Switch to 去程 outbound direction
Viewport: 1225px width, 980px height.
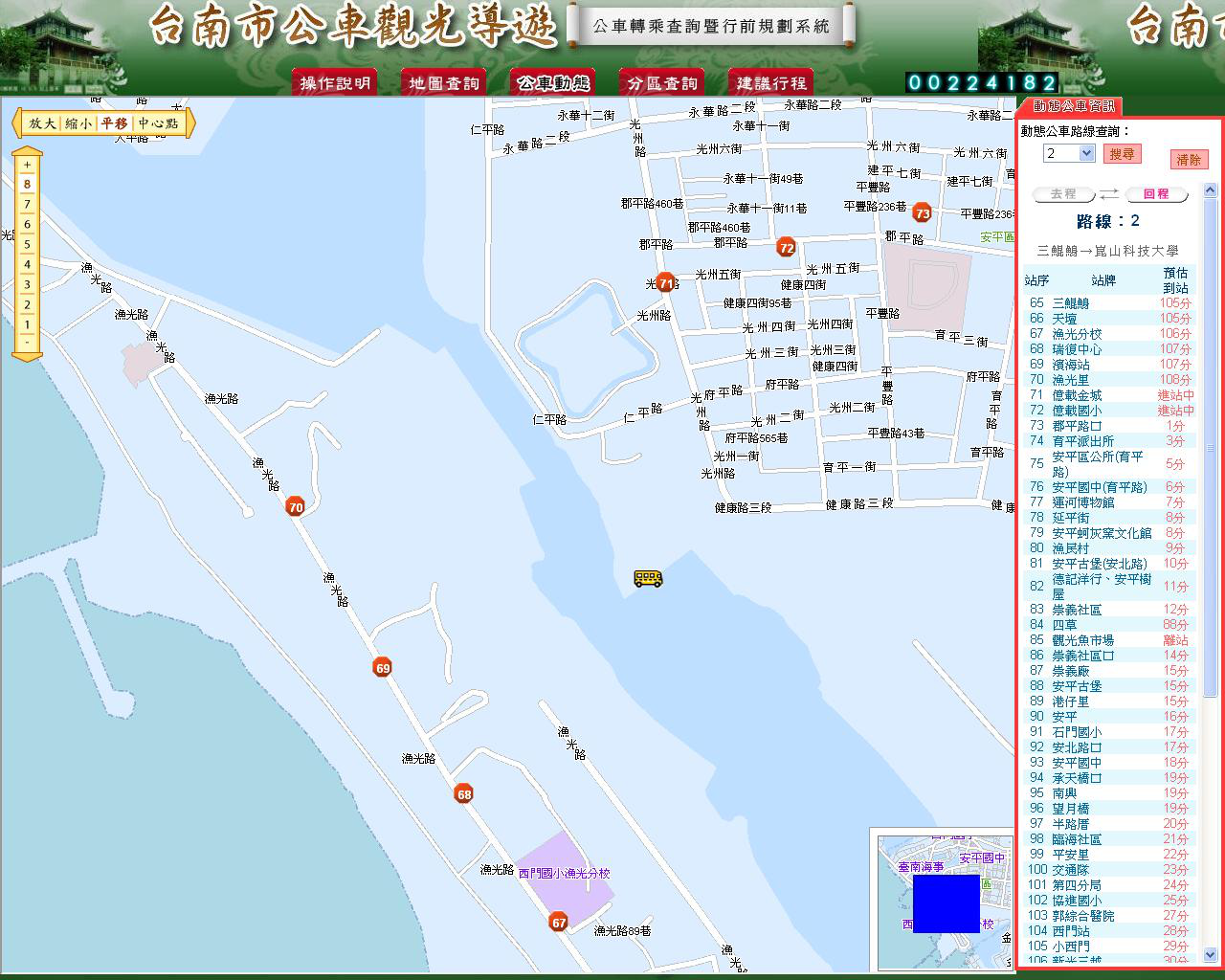[1062, 194]
